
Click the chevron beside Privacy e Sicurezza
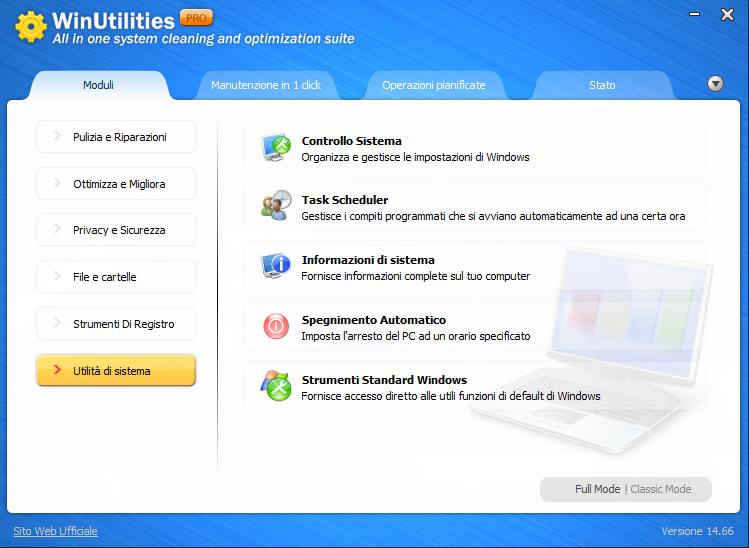tap(57, 229)
